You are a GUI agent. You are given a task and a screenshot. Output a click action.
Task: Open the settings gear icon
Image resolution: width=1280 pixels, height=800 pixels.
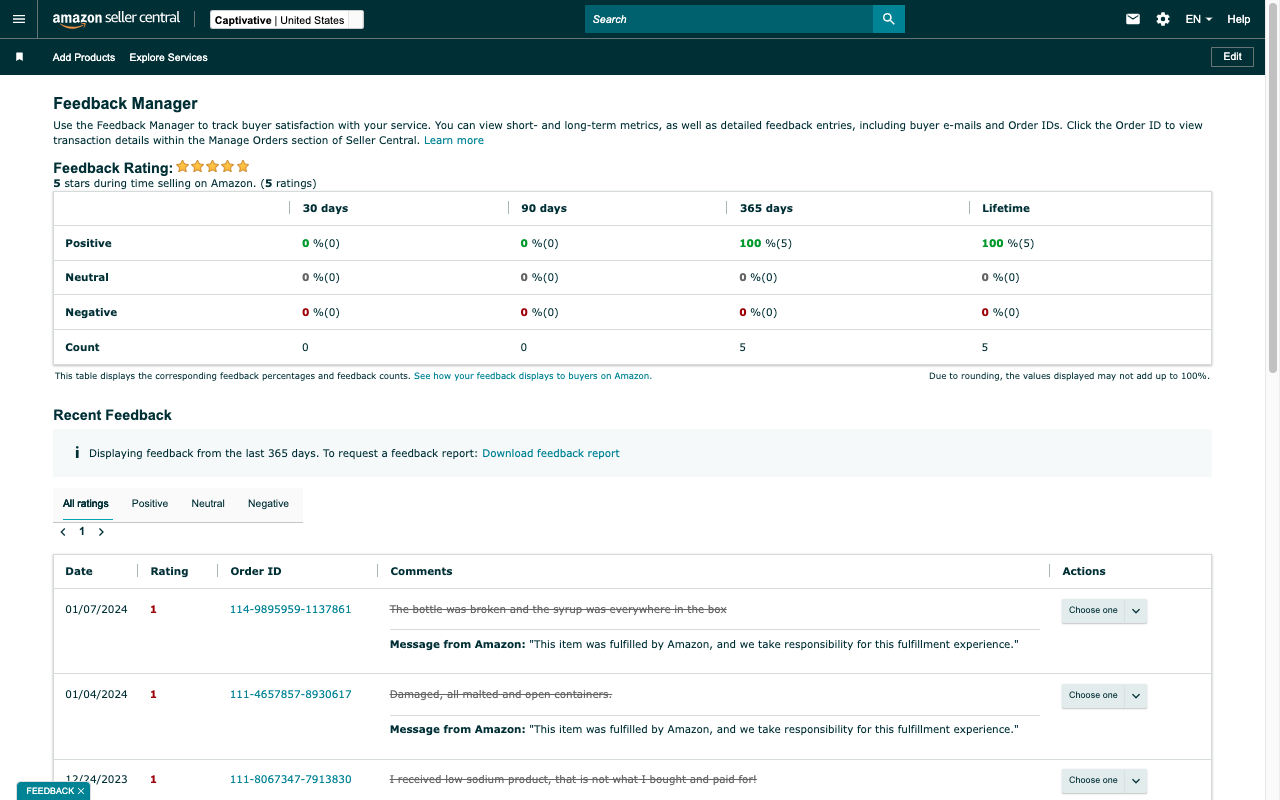pyautogui.click(x=1163, y=19)
